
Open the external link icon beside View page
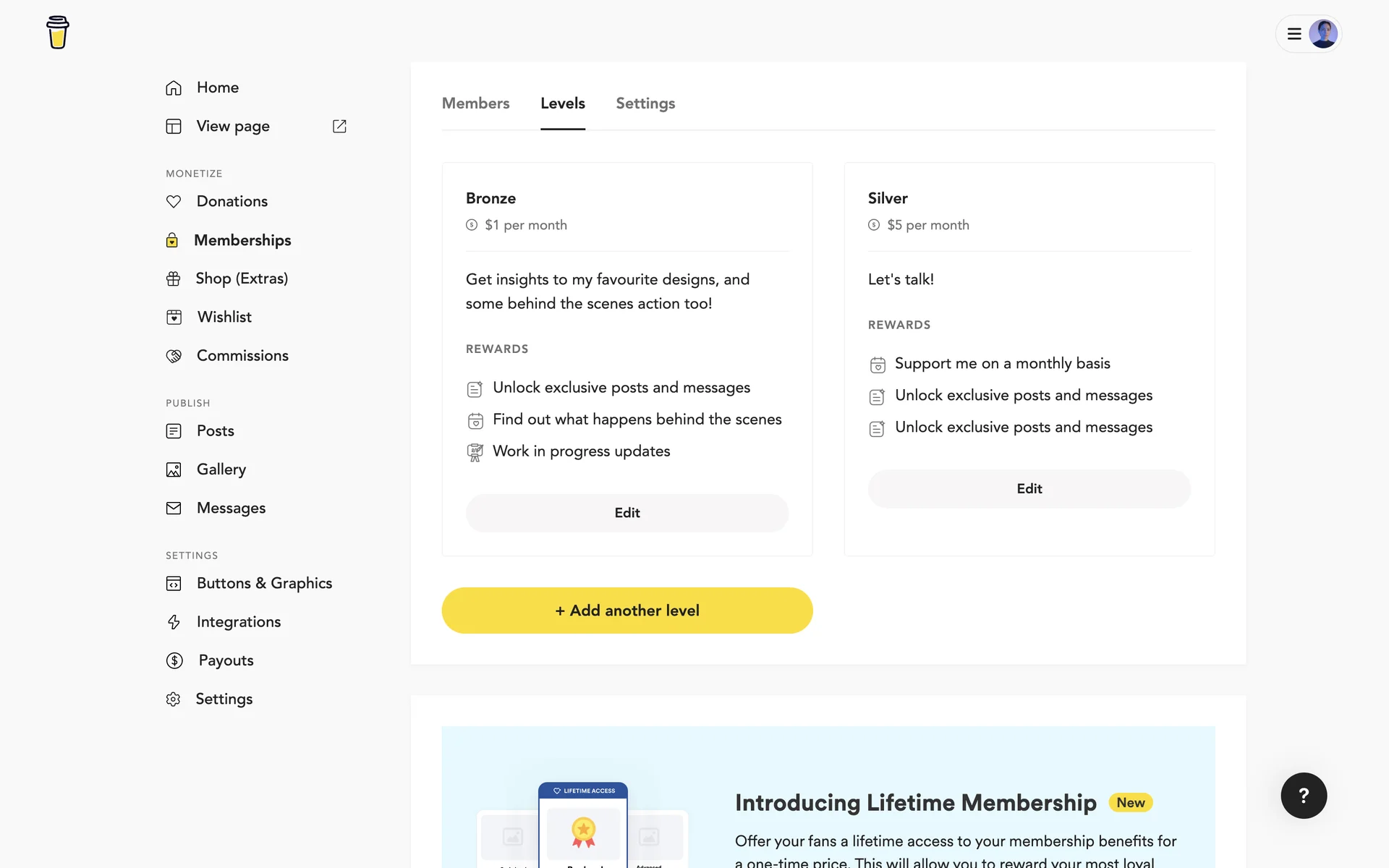(x=339, y=126)
